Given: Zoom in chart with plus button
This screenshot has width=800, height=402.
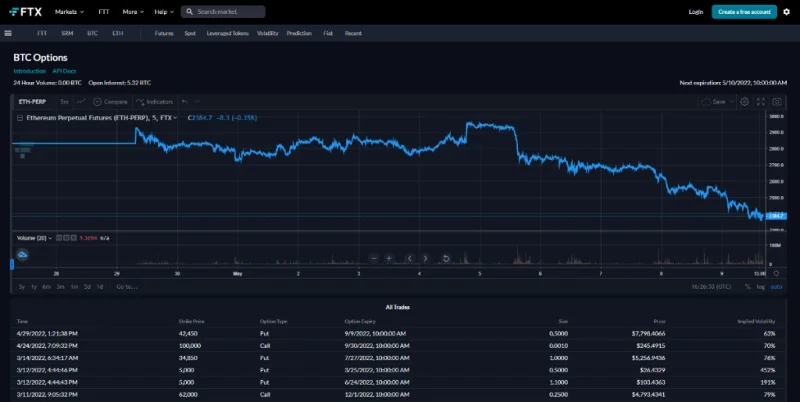Looking at the screenshot, I should click(x=389, y=258).
